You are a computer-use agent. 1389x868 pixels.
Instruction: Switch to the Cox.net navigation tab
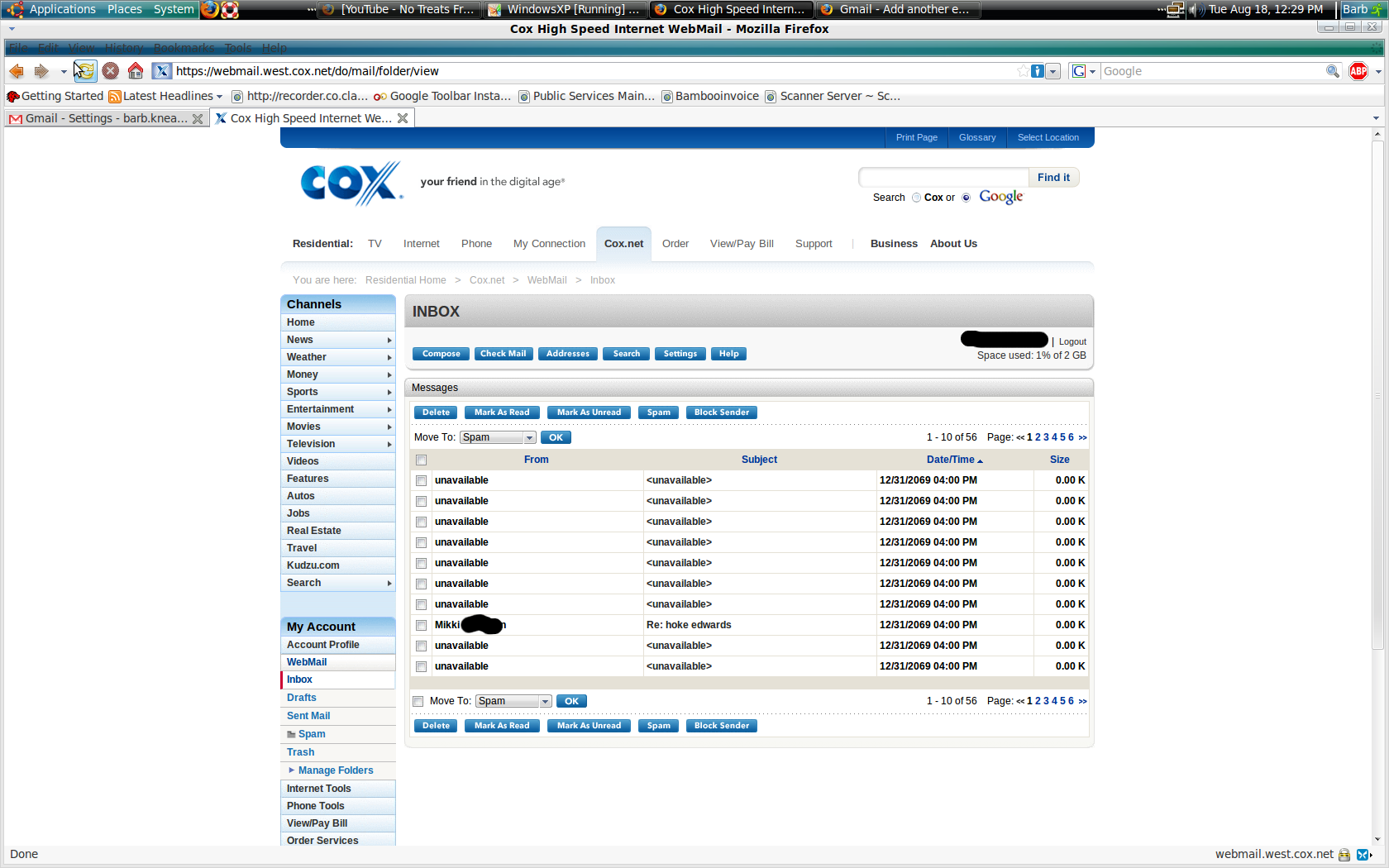[623, 244]
